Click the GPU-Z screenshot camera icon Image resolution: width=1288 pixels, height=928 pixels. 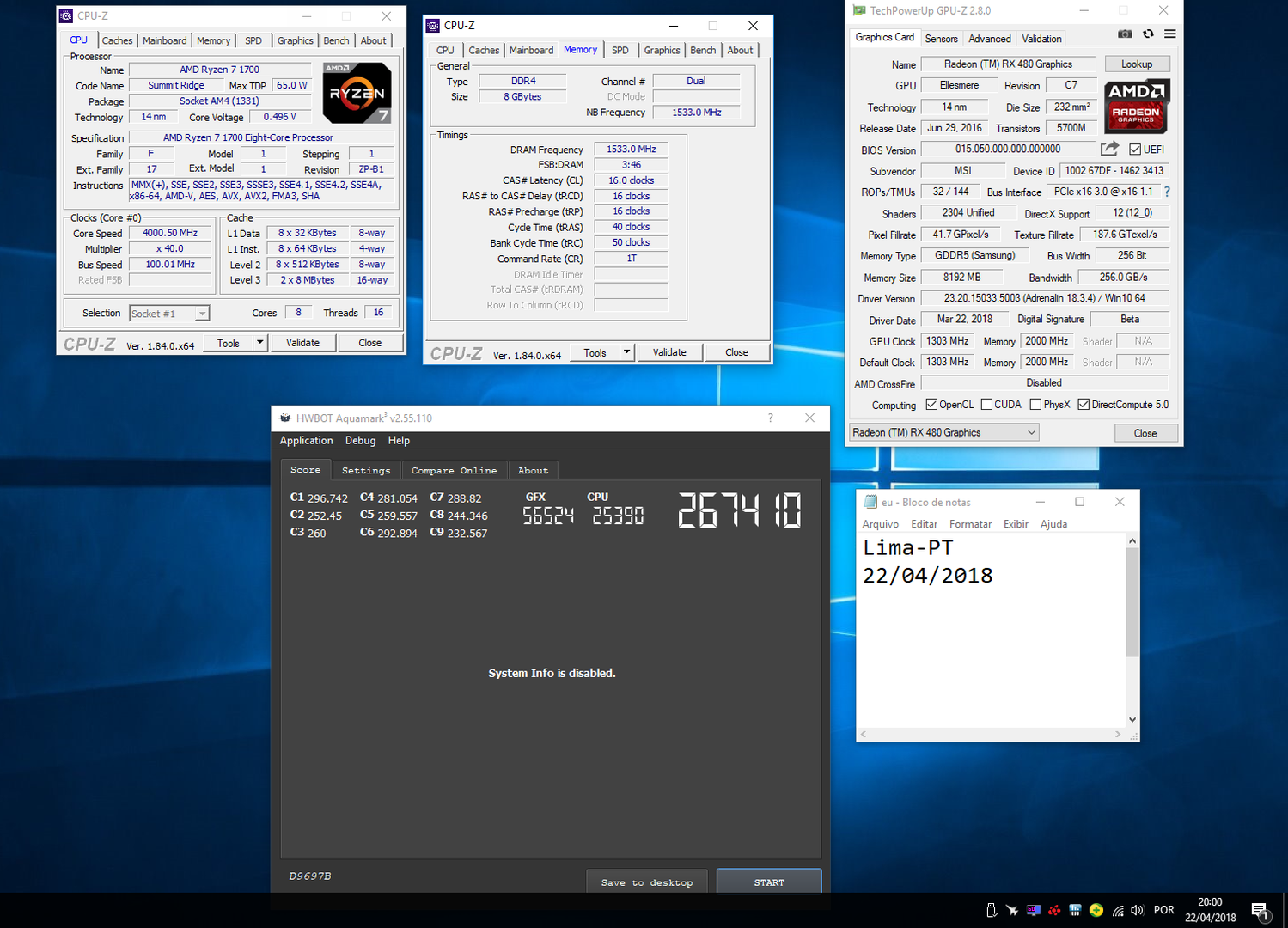[x=1125, y=34]
